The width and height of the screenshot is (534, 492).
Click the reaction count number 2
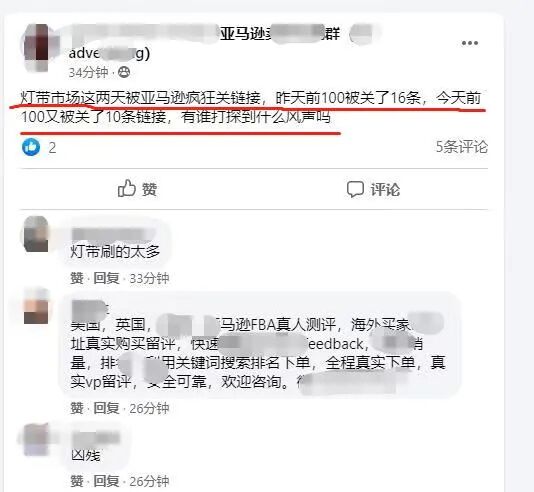click(52, 148)
